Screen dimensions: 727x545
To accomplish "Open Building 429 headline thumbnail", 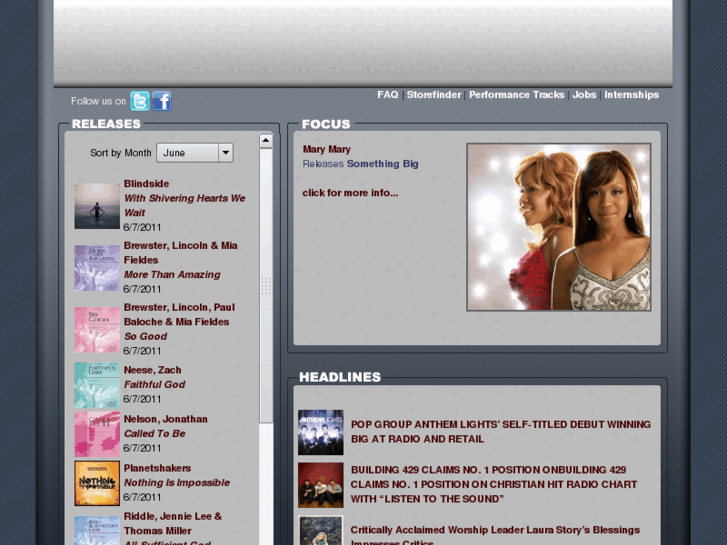I will tap(321, 485).
